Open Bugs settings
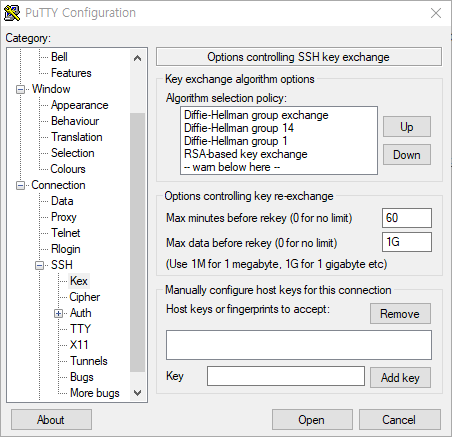Viewport: 452px width, 437px height. click(x=82, y=377)
